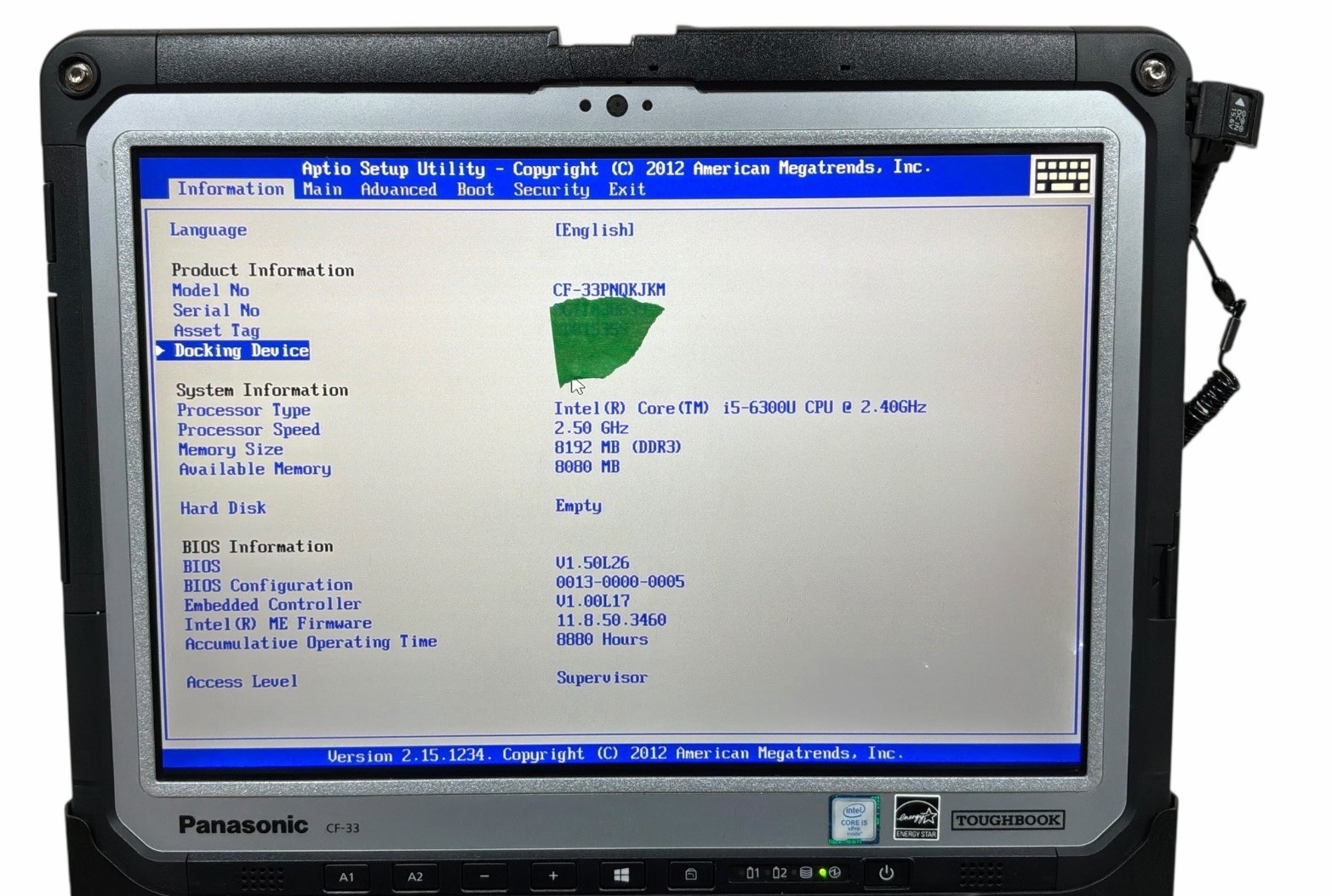Click the Hard Disk label

pos(223,508)
